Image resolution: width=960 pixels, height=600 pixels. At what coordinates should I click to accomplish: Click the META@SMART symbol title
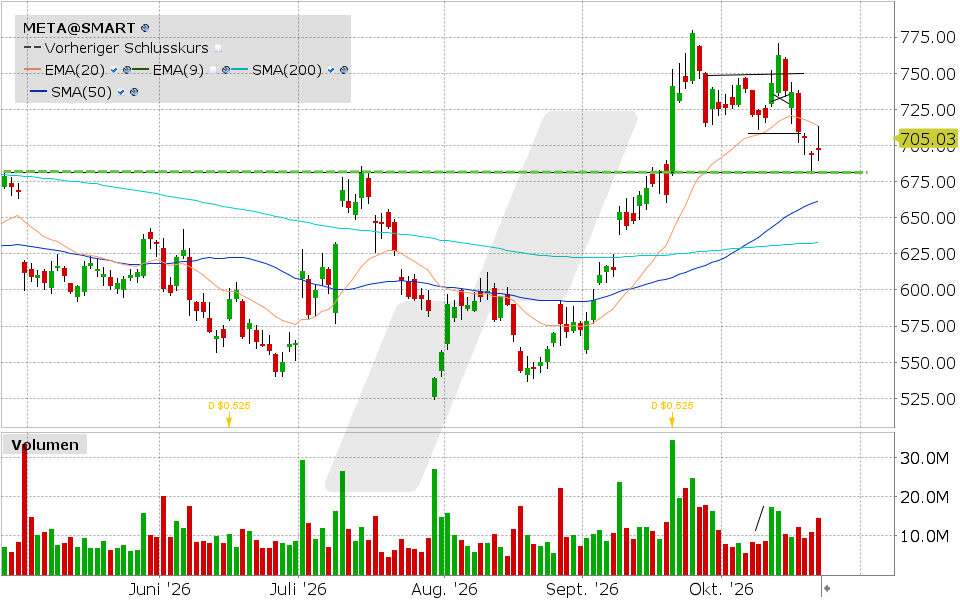coord(79,28)
